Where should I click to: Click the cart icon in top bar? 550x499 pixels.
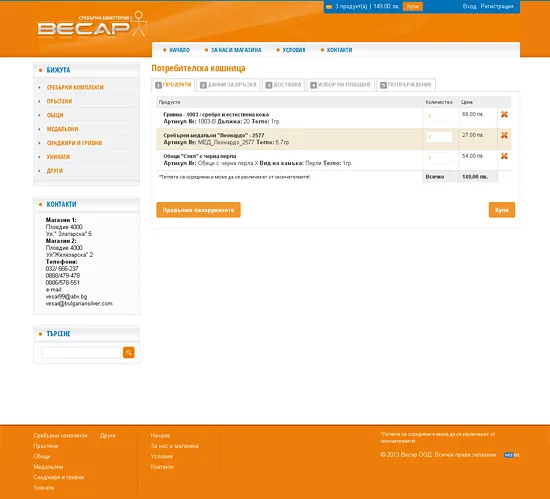(x=329, y=7)
